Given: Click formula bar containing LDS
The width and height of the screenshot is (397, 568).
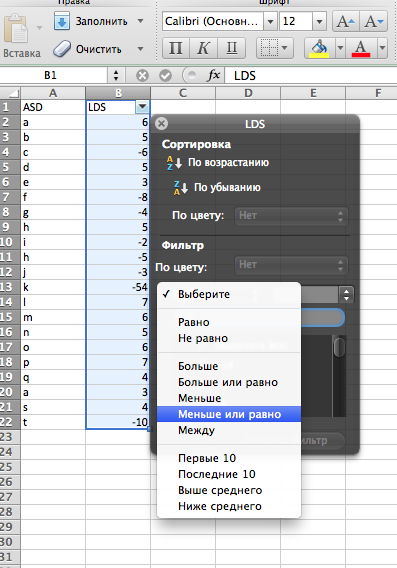Looking at the screenshot, I should [x=311, y=75].
